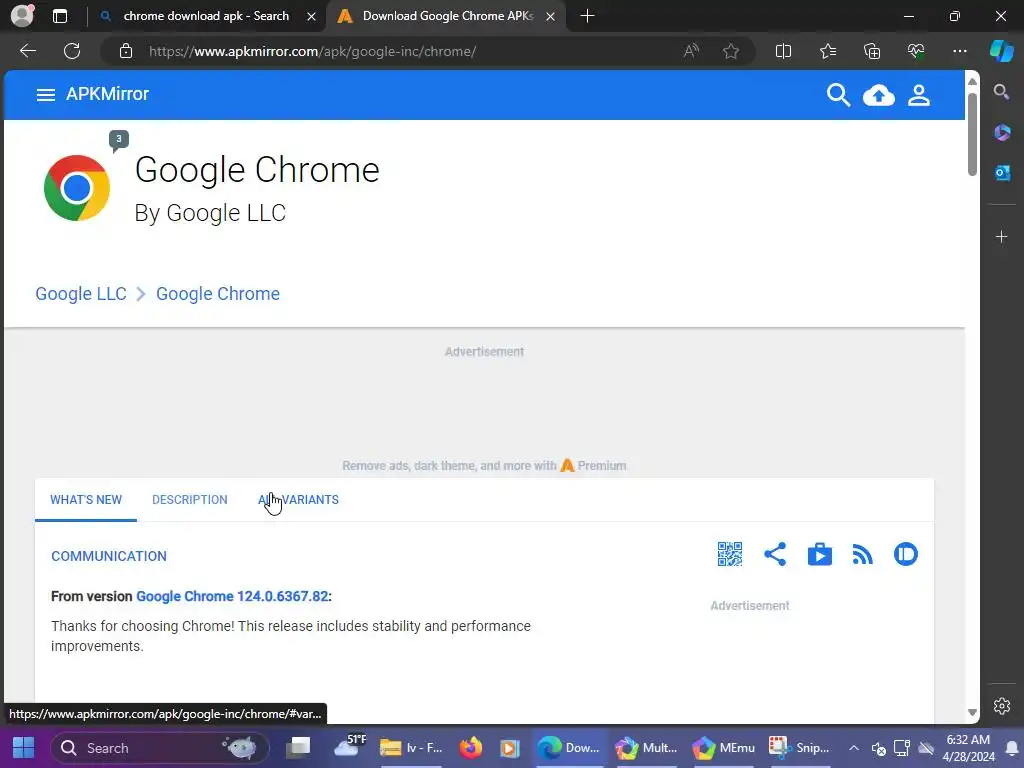Click the Read aloud icon in address bar
Image resolution: width=1024 pixels, height=768 pixels.
[691, 51]
